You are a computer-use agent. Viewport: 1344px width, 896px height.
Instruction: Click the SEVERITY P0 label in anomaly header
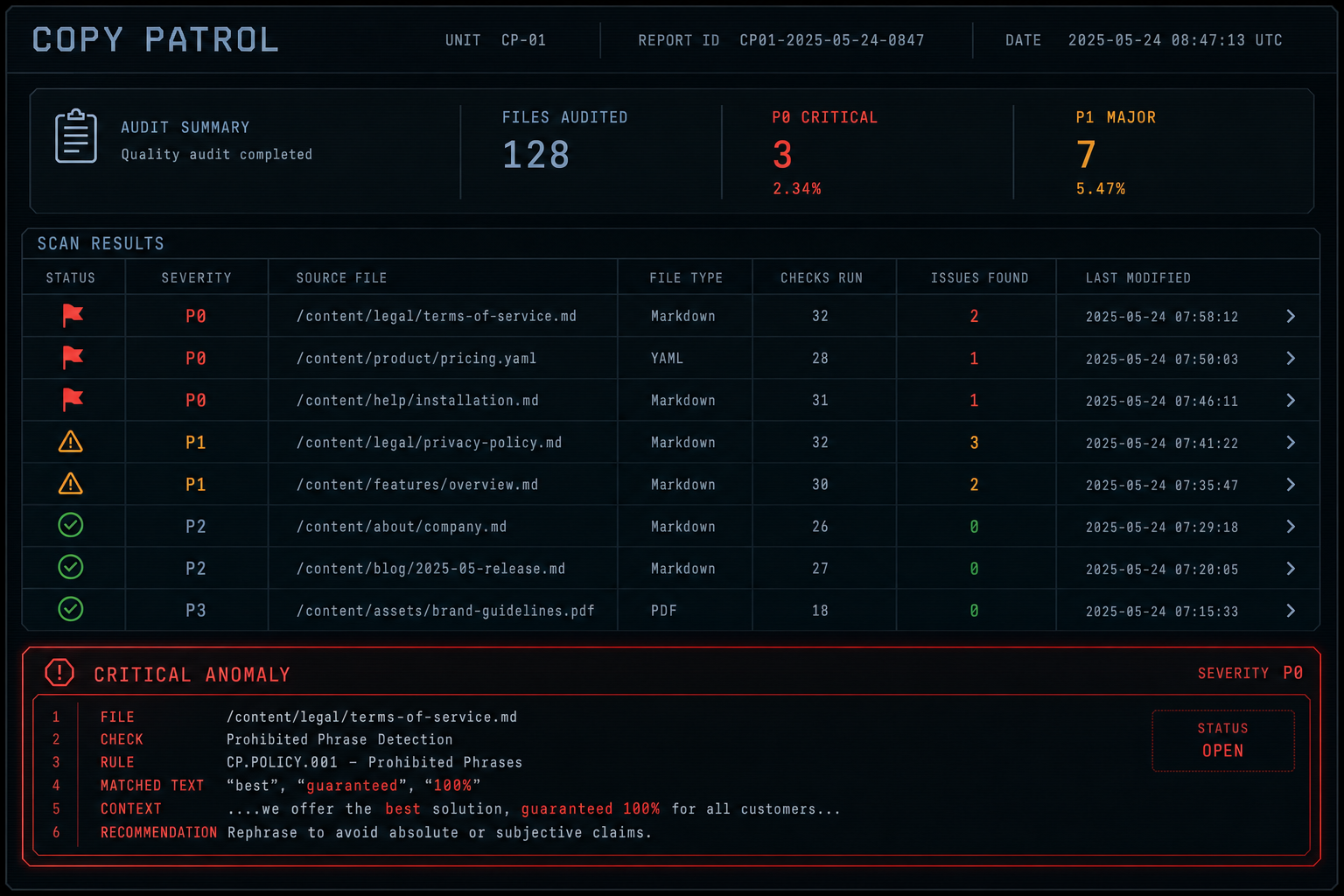[x=1250, y=673]
